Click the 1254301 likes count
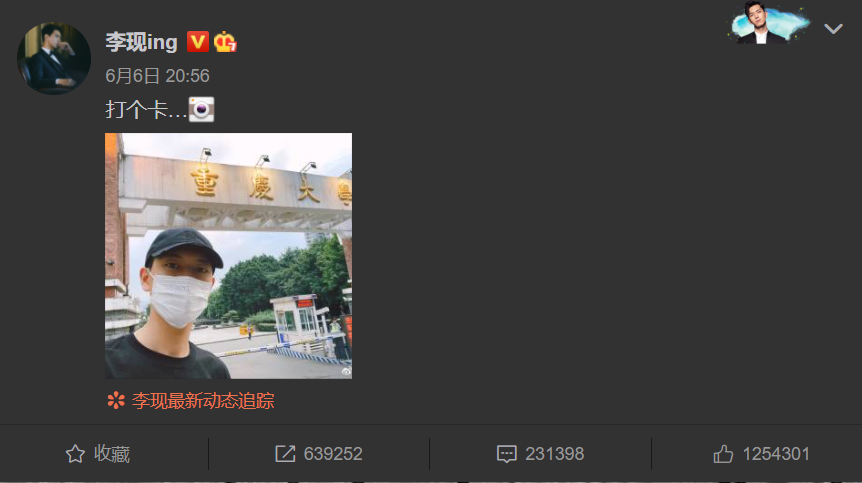 [776, 454]
